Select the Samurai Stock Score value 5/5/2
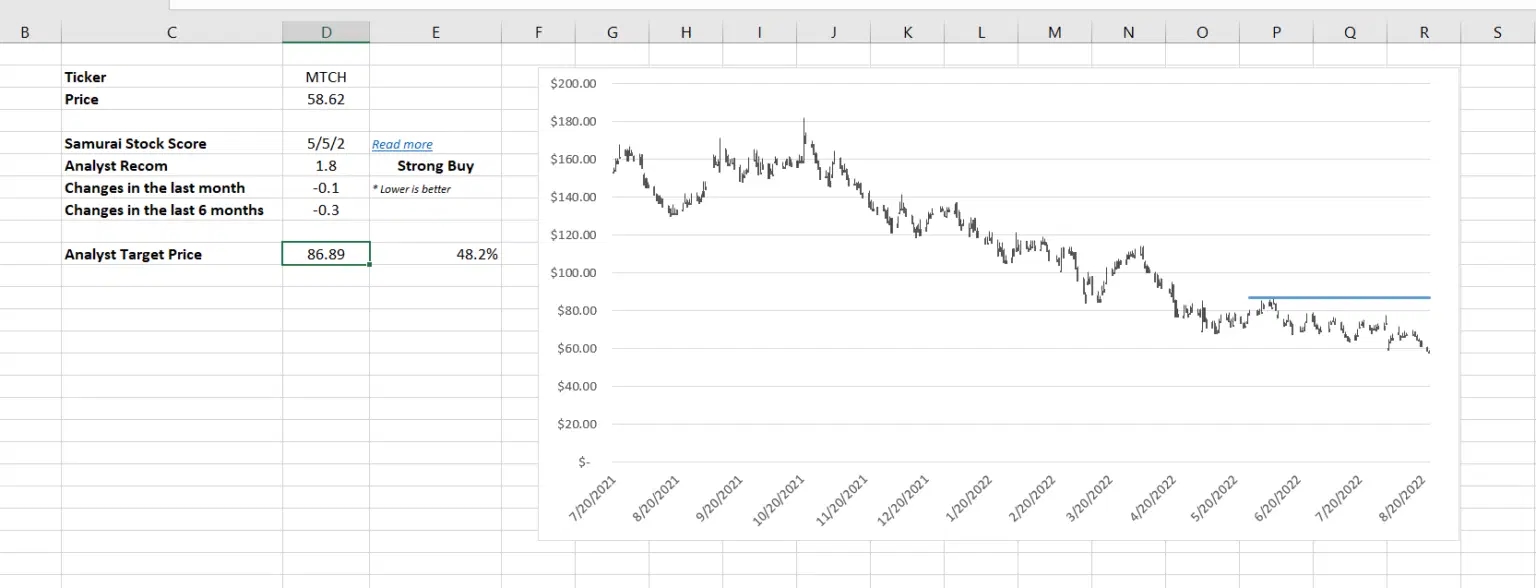Viewport: 1536px width, 588px height. pyautogui.click(x=326, y=143)
